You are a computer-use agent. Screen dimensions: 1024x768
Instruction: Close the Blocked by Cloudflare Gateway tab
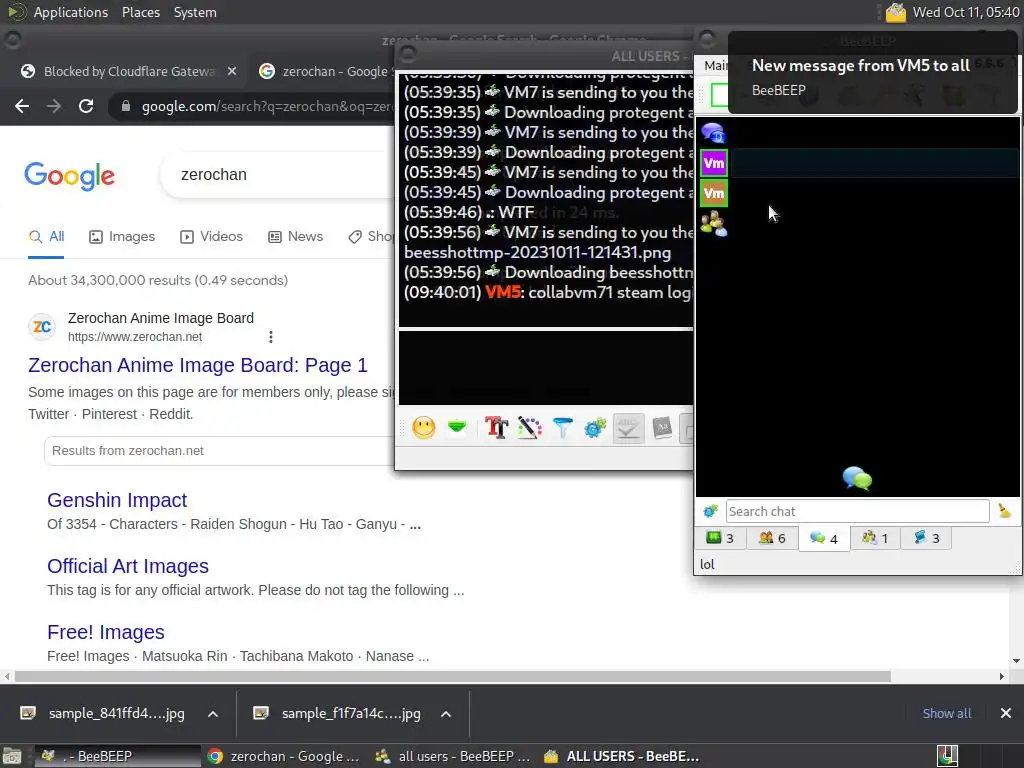click(232, 71)
